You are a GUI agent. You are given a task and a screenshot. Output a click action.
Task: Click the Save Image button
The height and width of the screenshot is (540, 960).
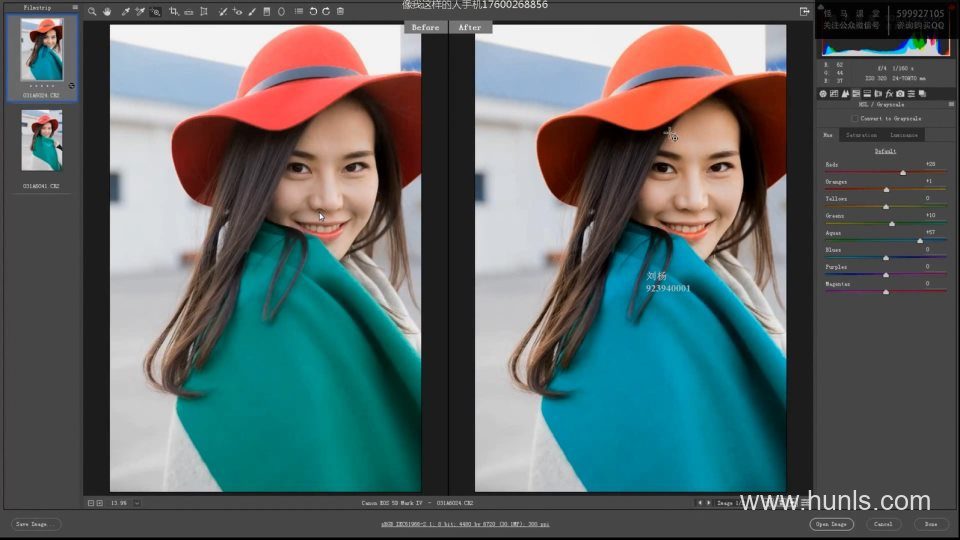[36, 524]
